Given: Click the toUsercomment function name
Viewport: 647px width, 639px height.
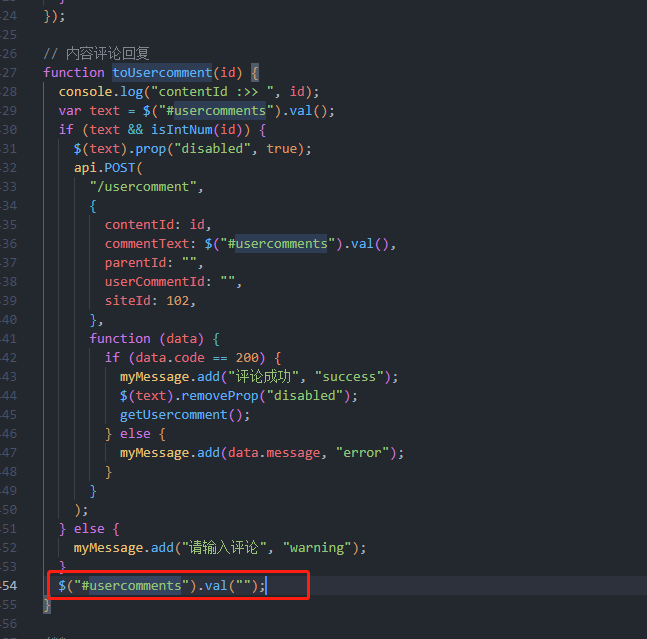Looking at the screenshot, I should pos(162,73).
